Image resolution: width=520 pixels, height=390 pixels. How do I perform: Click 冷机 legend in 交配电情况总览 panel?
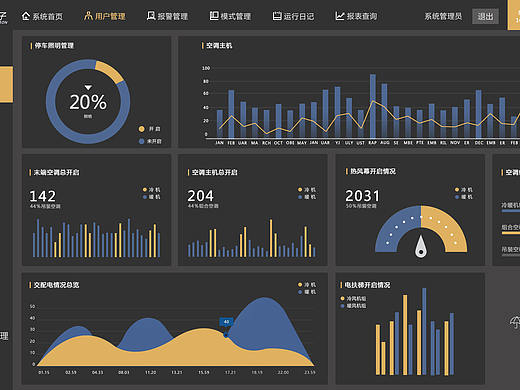[307, 285]
